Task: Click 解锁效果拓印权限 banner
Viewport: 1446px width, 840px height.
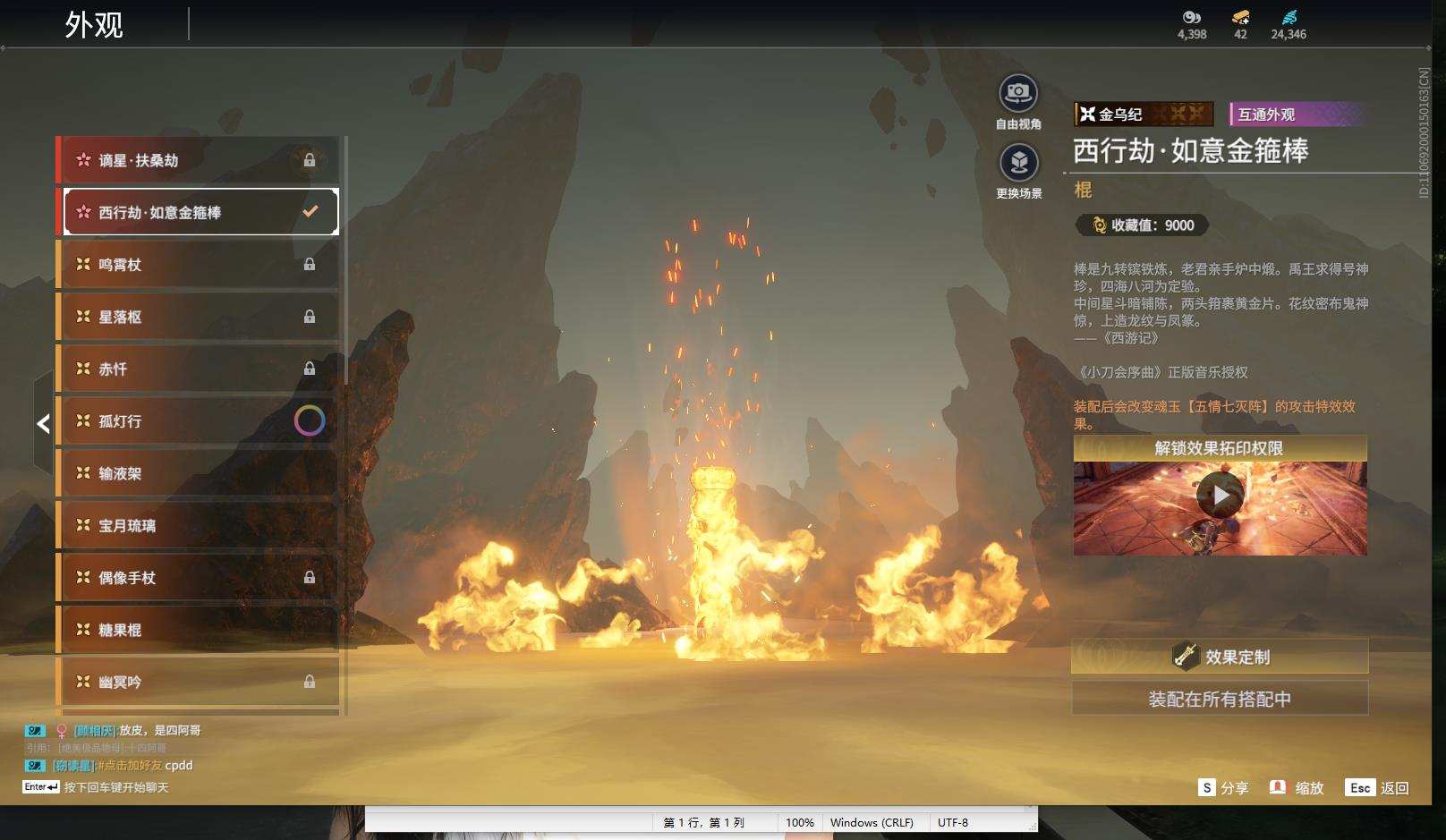Action: pos(1220,448)
